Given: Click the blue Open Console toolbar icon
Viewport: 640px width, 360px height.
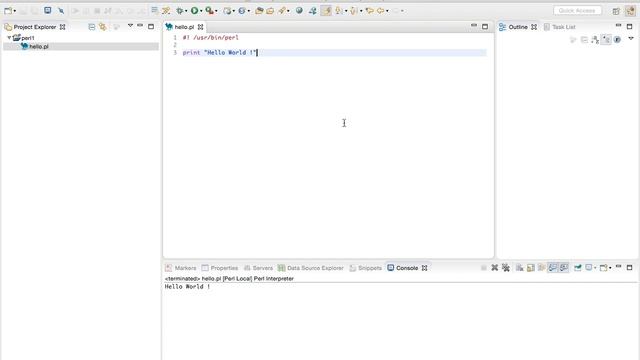Looking at the screenshot, I should (x=48, y=11).
